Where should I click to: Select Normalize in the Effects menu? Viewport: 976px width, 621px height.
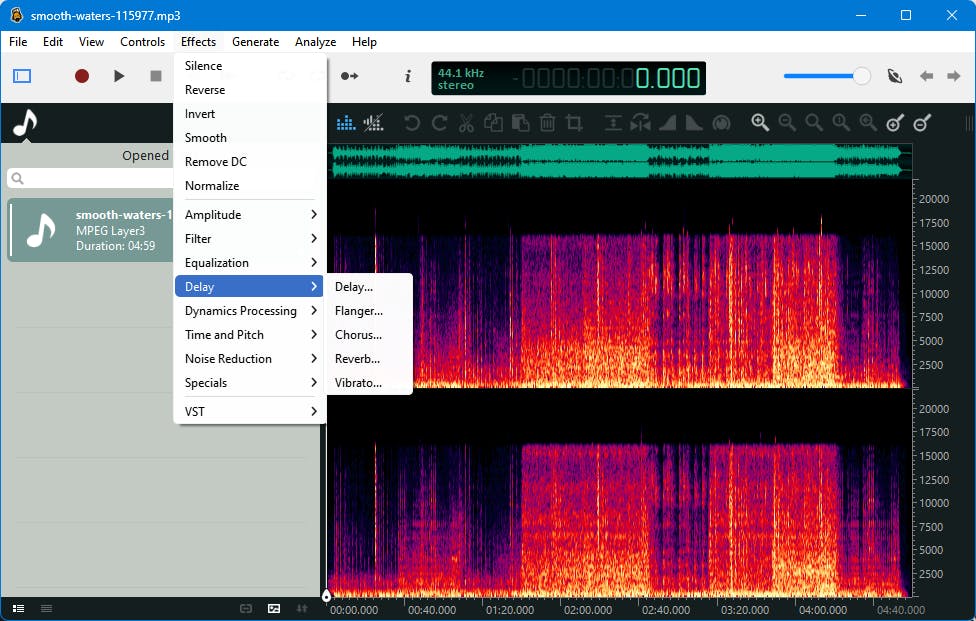point(212,186)
